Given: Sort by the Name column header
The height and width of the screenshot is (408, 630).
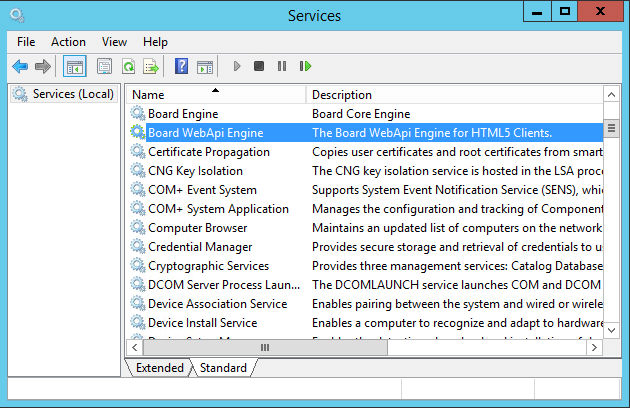Looking at the screenshot, I should (x=217, y=95).
